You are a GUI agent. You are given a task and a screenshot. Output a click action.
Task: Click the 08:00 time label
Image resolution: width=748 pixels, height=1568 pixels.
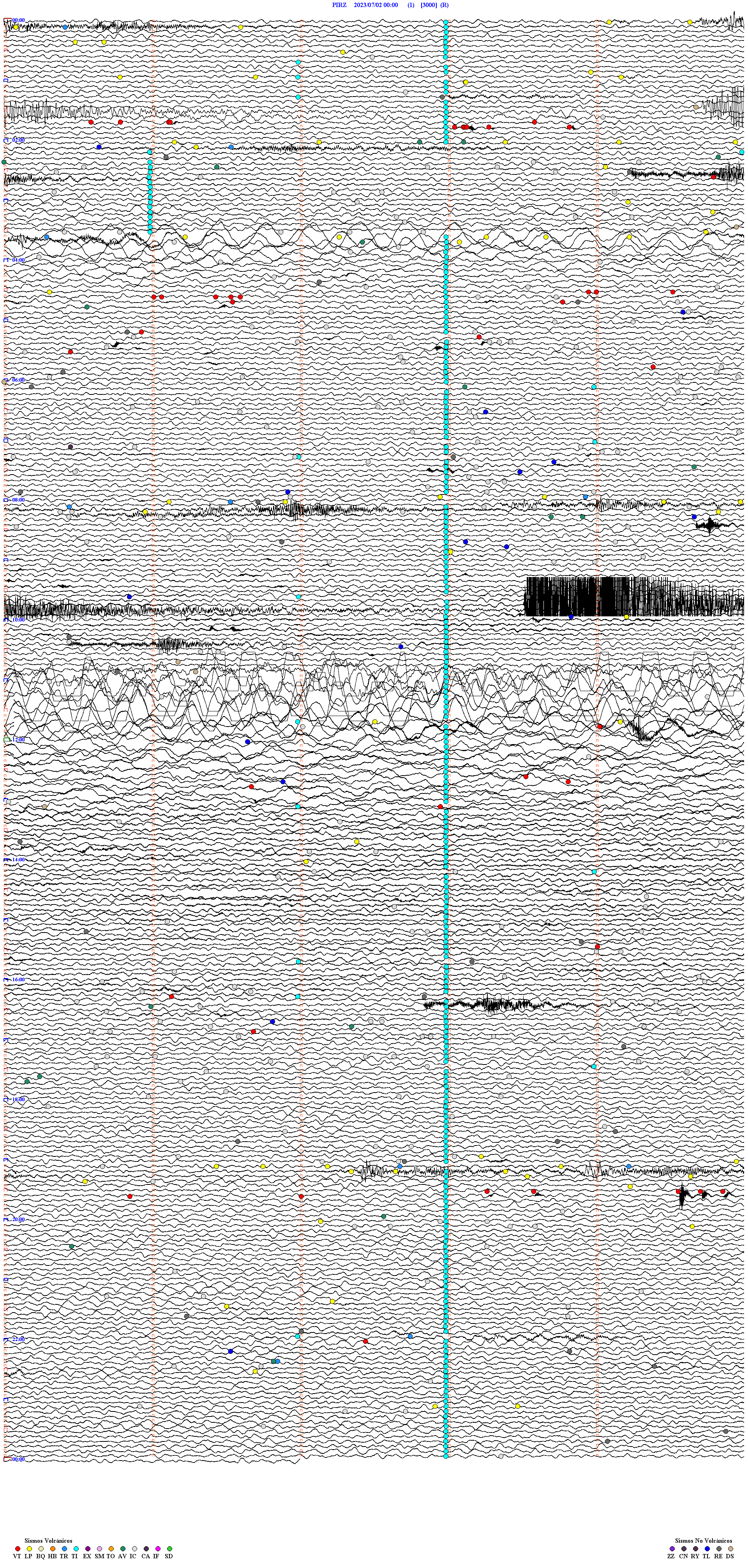(x=18, y=500)
